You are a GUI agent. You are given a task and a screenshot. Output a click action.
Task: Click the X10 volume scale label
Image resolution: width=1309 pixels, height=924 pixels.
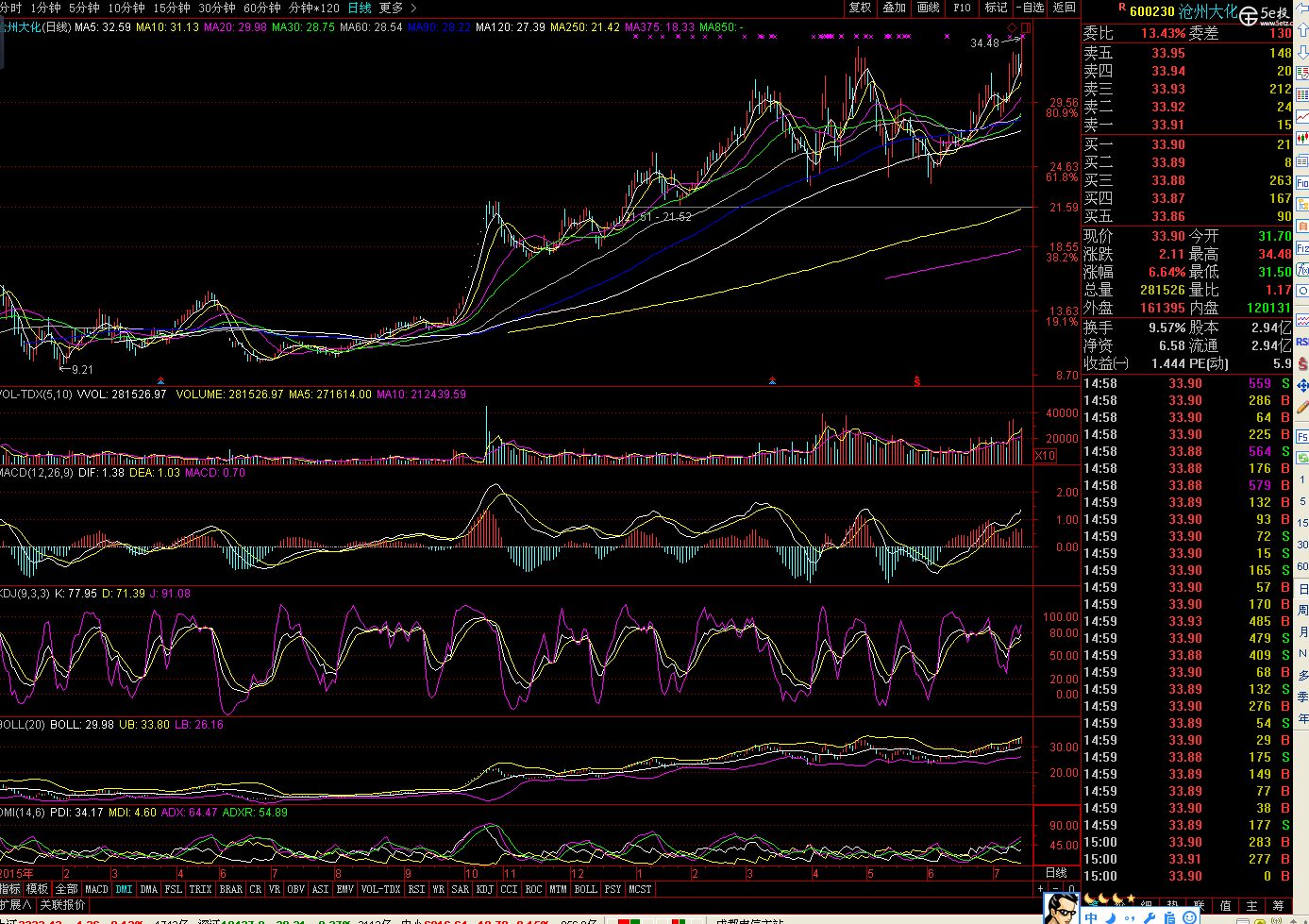point(1045,456)
